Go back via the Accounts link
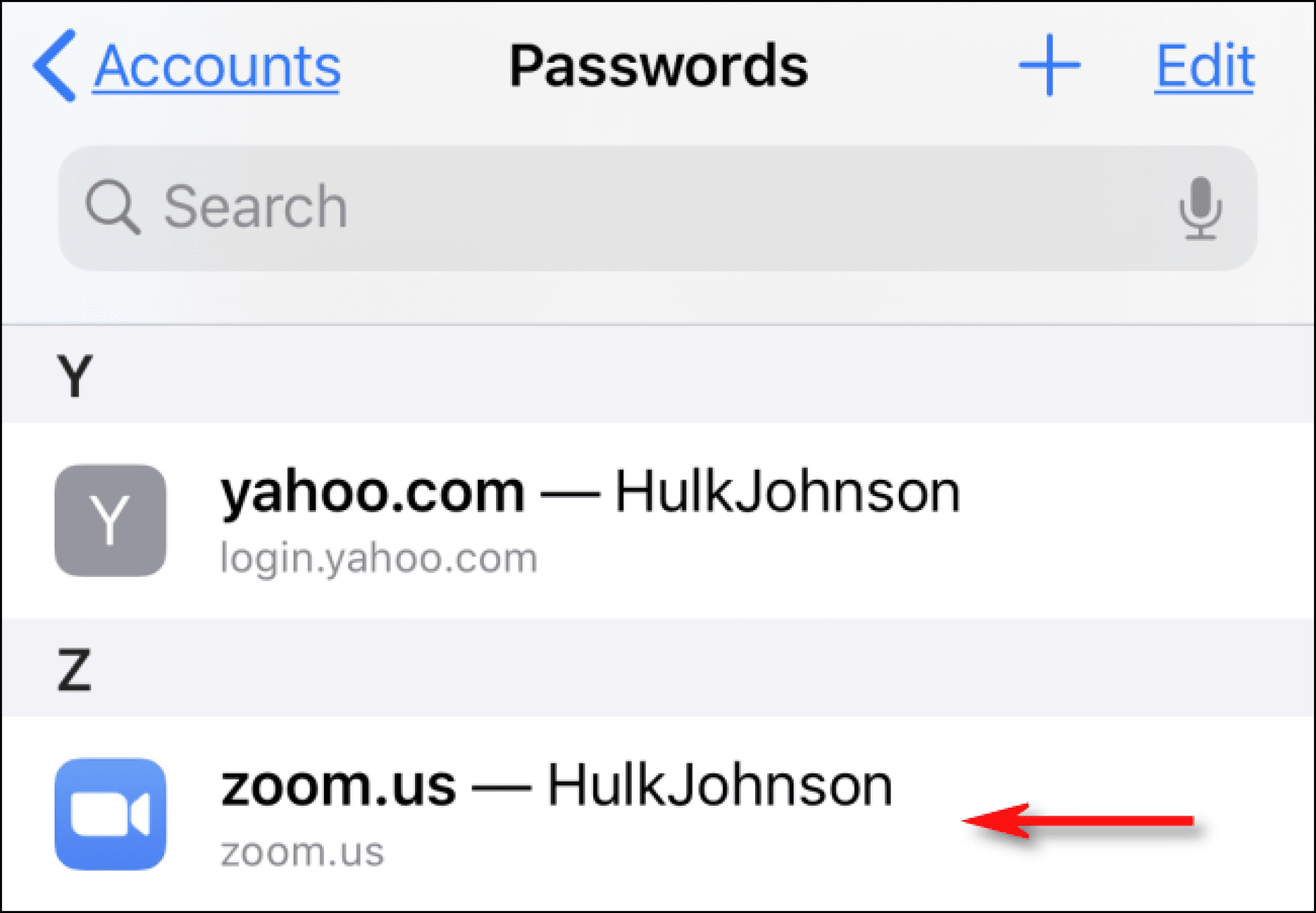The height and width of the screenshot is (913, 1316). coord(217,67)
